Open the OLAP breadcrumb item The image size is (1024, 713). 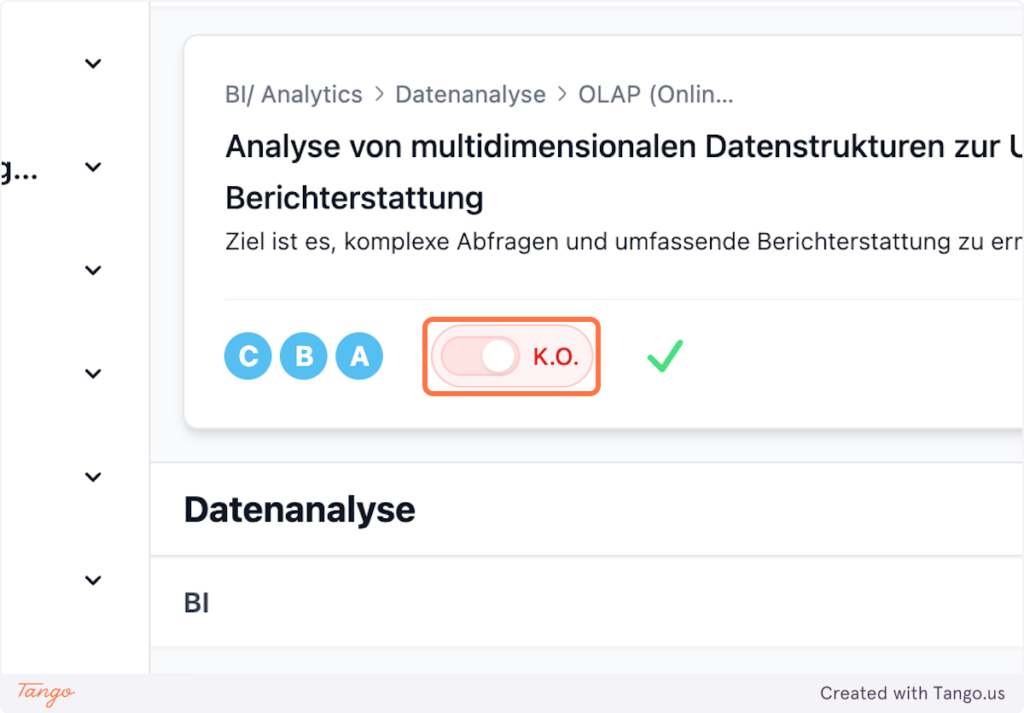click(x=656, y=95)
